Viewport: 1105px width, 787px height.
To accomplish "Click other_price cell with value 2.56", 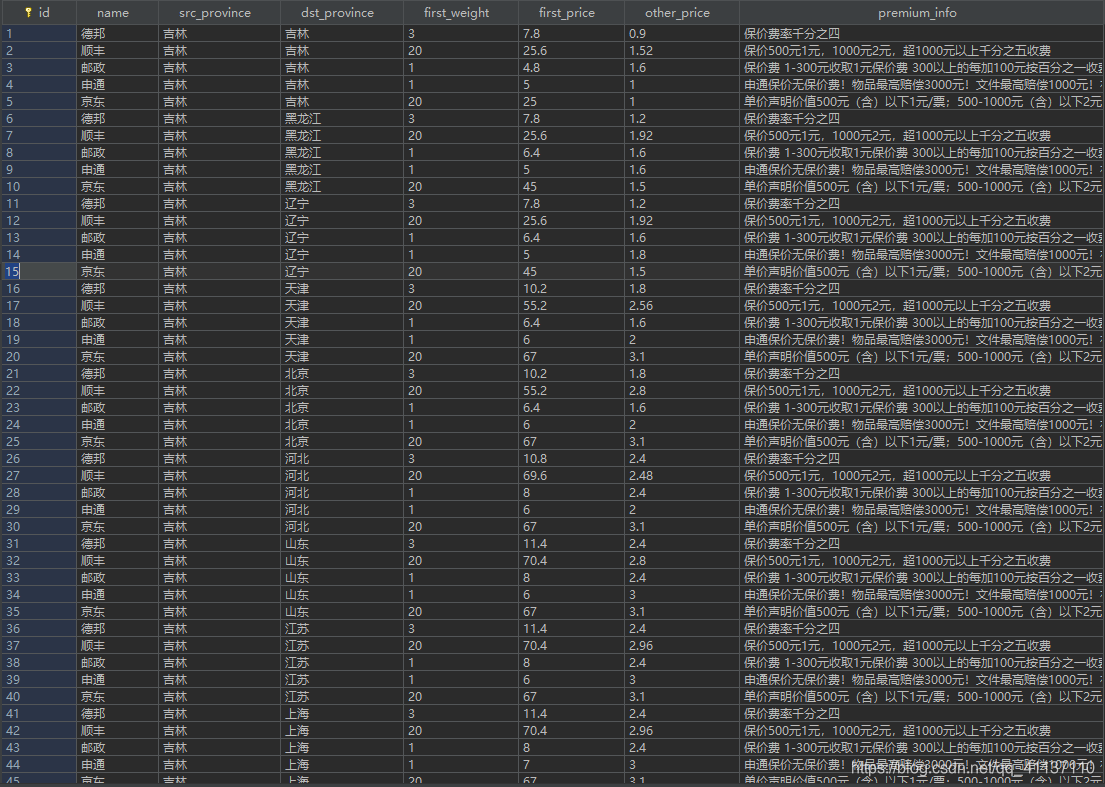I will (681, 306).
